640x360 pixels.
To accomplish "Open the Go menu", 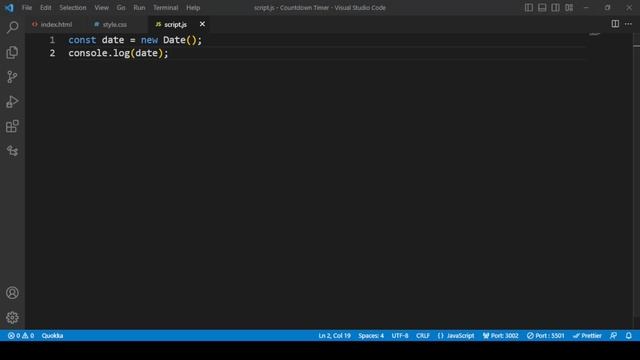I will 121,8.
